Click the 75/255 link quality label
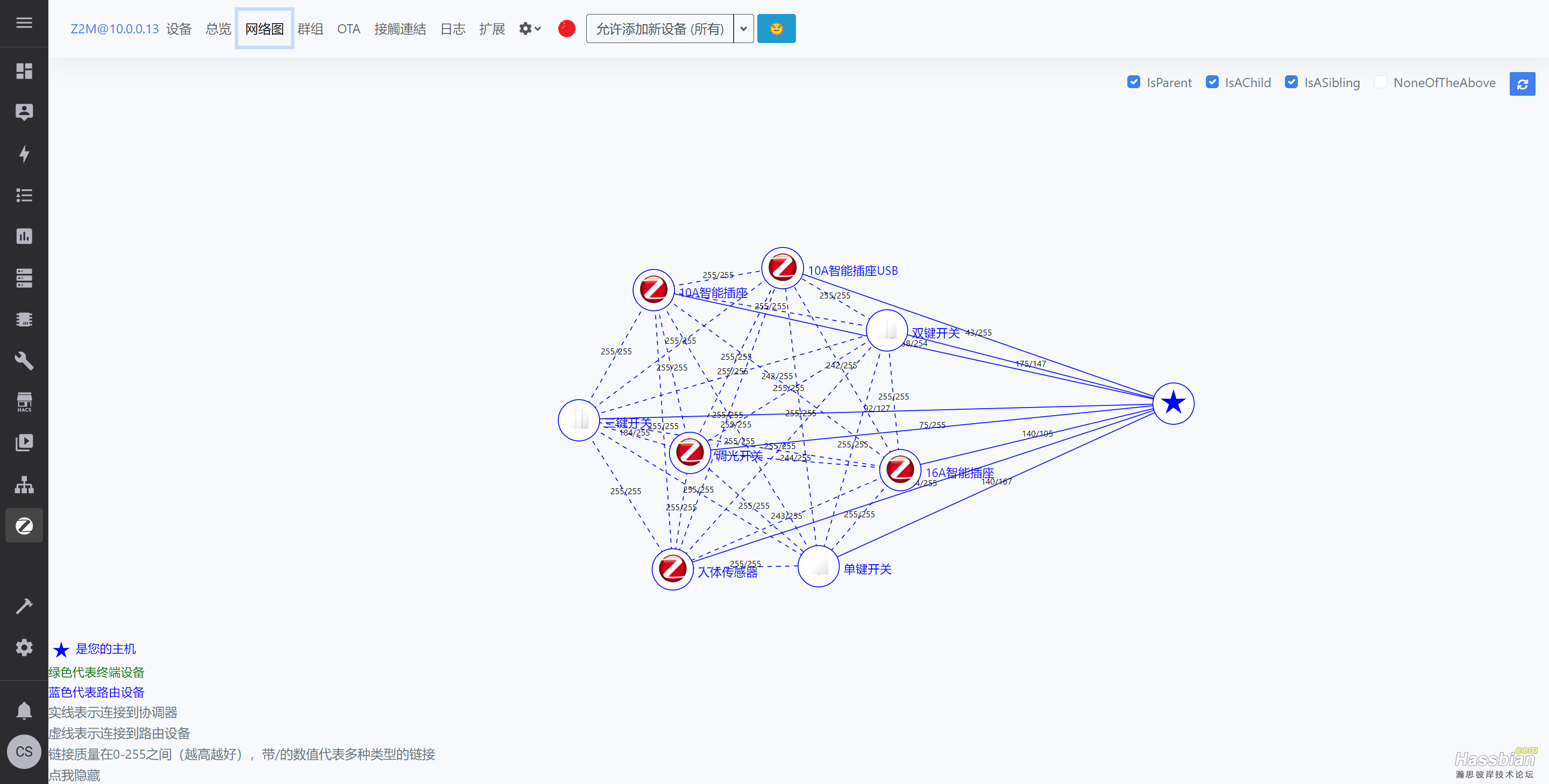This screenshot has height=784, width=1549. click(x=932, y=425)
